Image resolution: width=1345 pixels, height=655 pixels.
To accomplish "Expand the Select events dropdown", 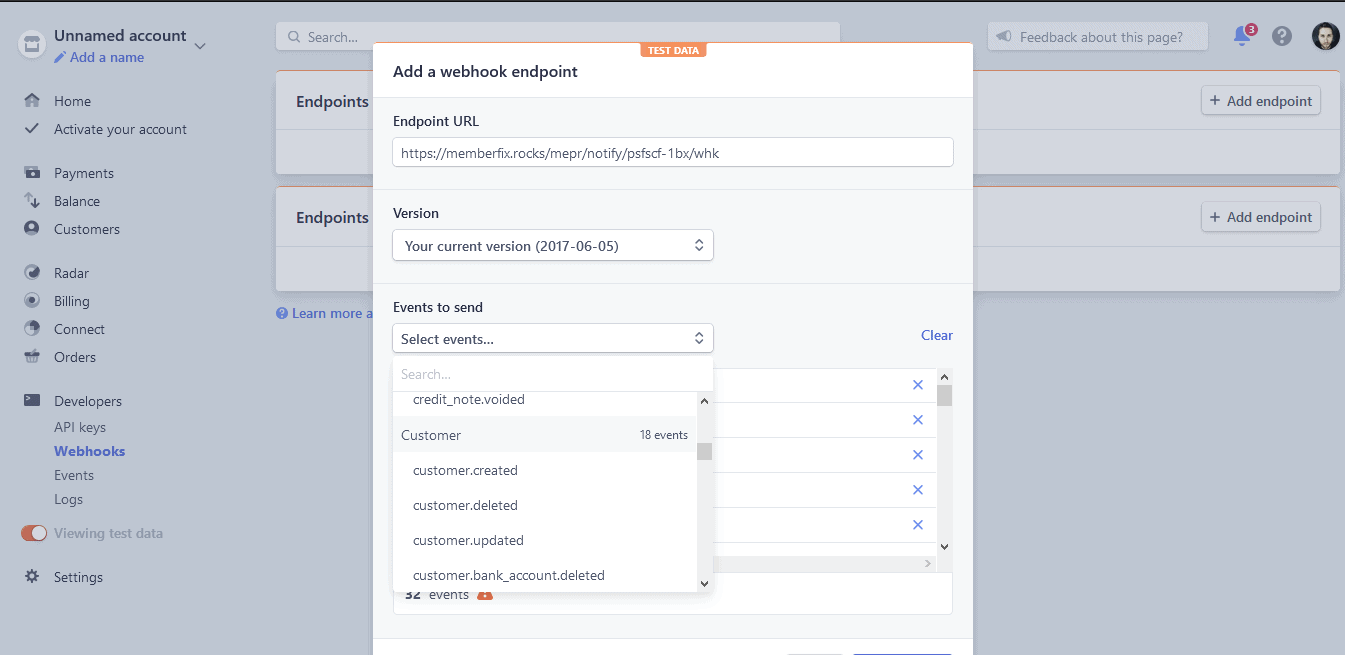I will [552, 339].
